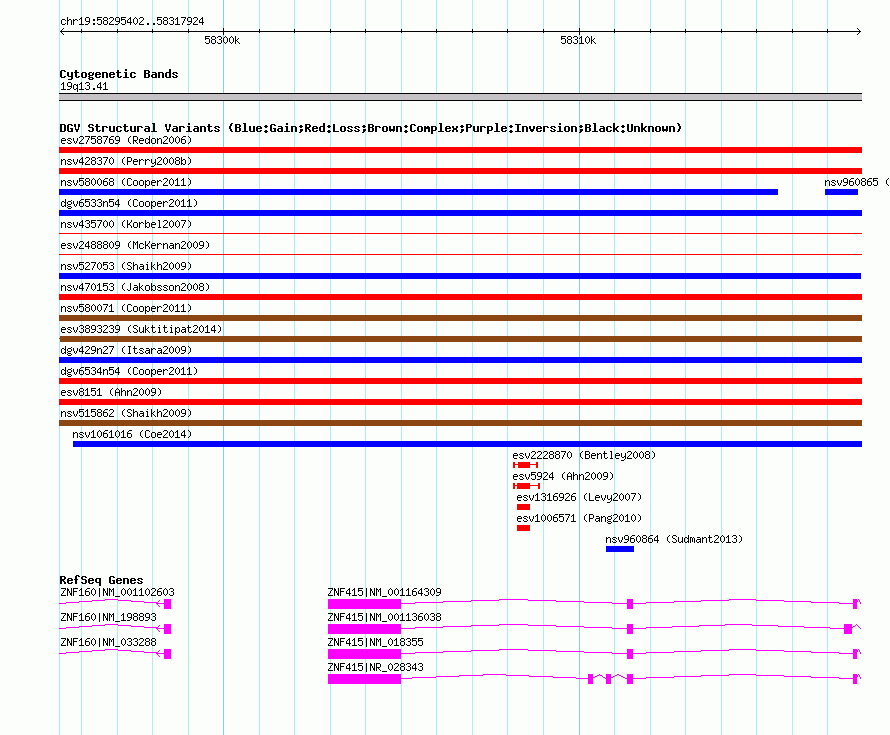This screenshot has height=735, width=890.
Task: Open the nsv1061016 (Coe2014) label
Action: 132,434
